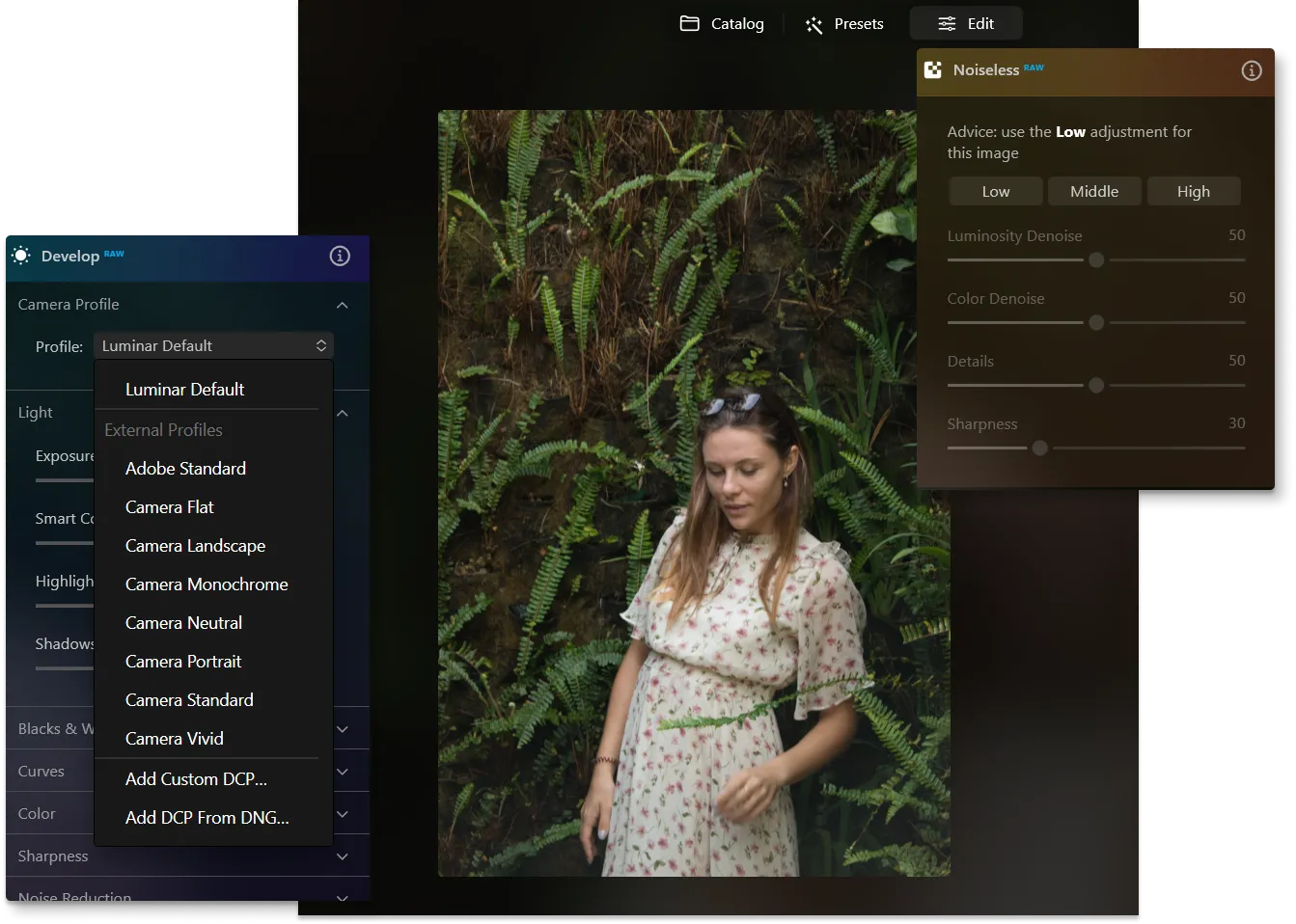Viewport: 1296px width, 924px height.
Task: Expand the Sharpness section chevron
Action: coord(342,856)
